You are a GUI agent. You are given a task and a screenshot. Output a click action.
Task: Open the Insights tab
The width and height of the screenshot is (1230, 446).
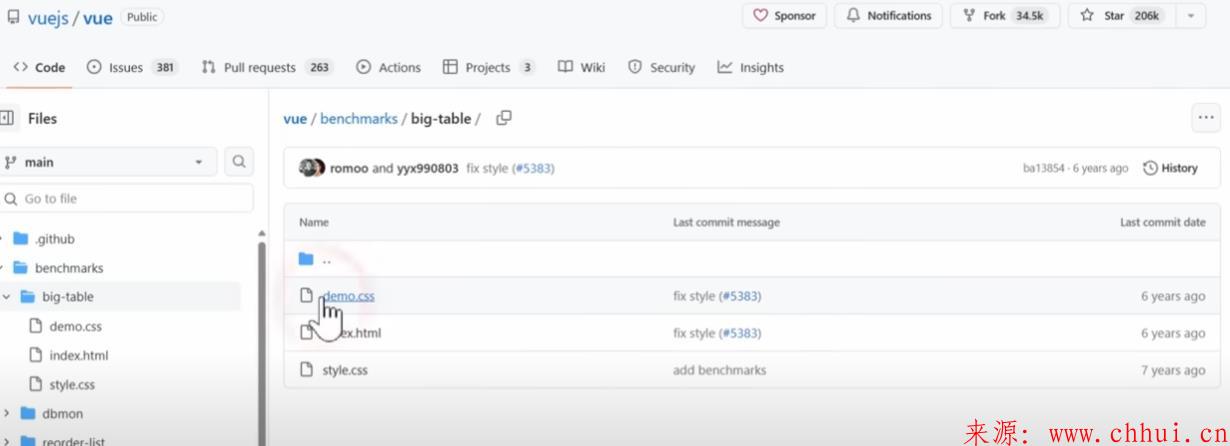click(x=750, y=68)
